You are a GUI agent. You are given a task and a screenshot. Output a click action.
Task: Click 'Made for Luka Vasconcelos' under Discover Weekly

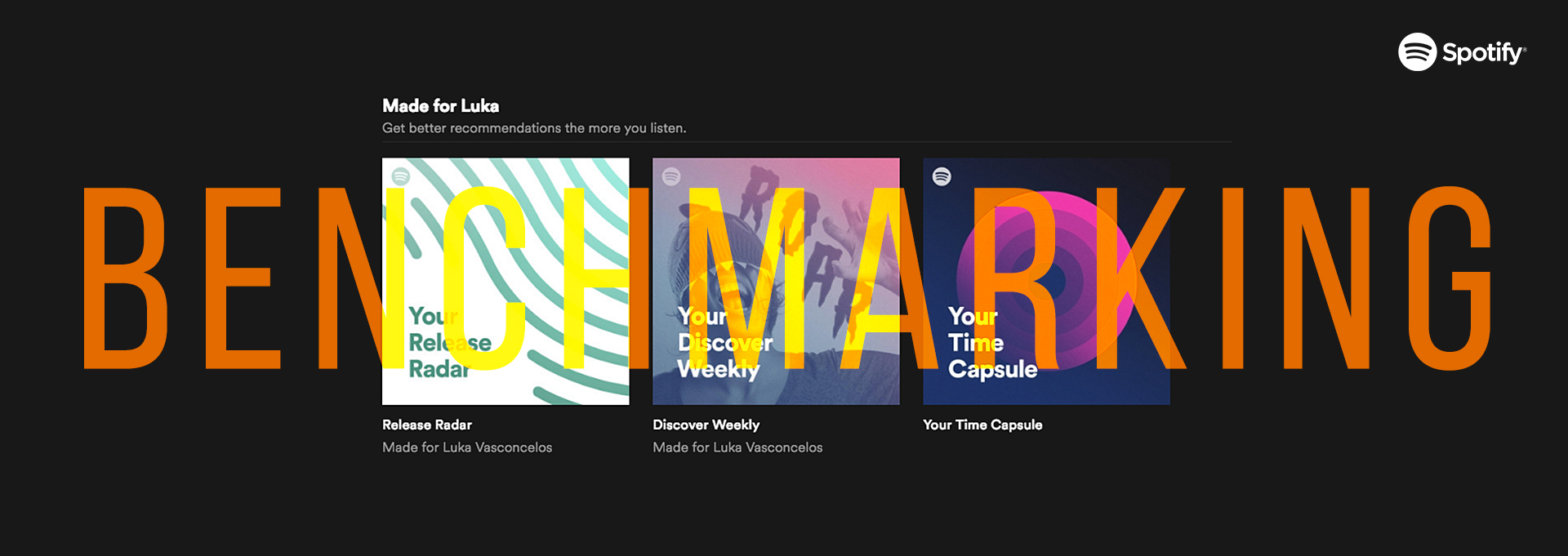[737, 447]
